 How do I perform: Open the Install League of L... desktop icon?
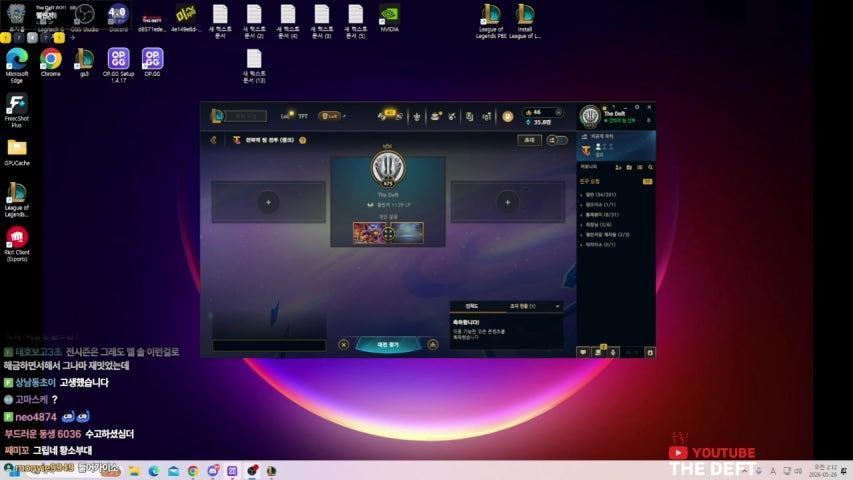pyautogui.click(x=525, y=21)
